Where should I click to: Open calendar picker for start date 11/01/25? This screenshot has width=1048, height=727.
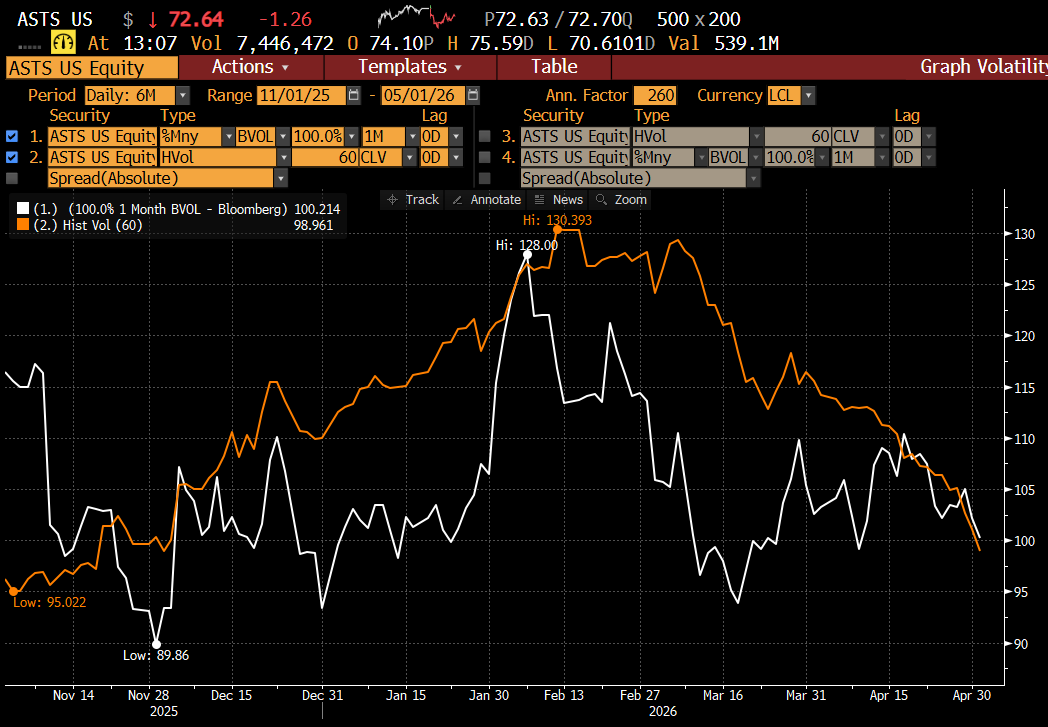tap(354, 96)
